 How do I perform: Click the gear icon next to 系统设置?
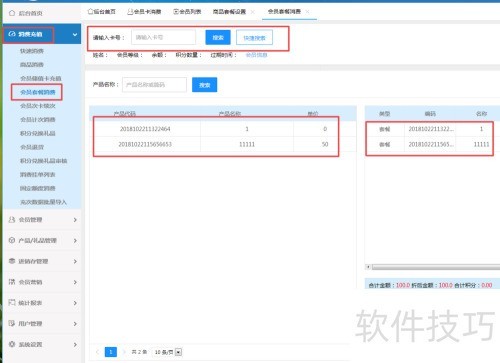[x=12, y=344]
